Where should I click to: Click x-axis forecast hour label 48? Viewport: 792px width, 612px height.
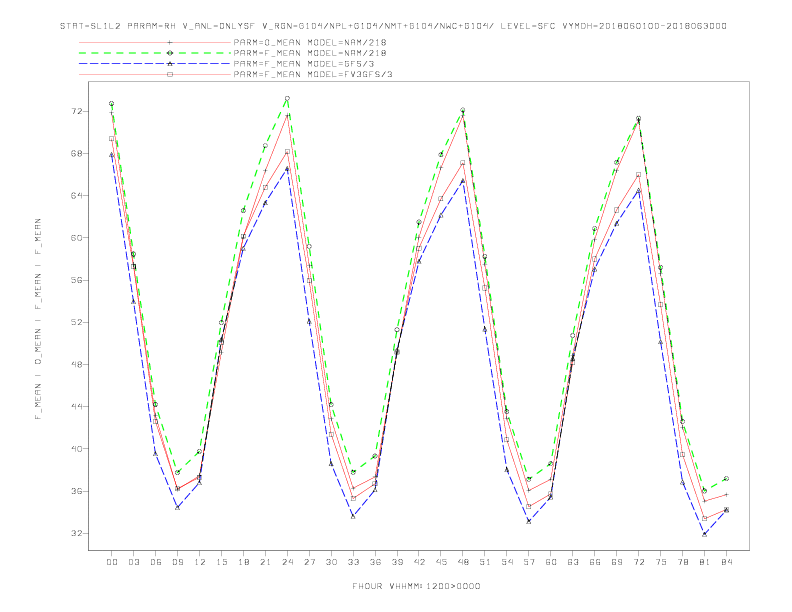463,562
